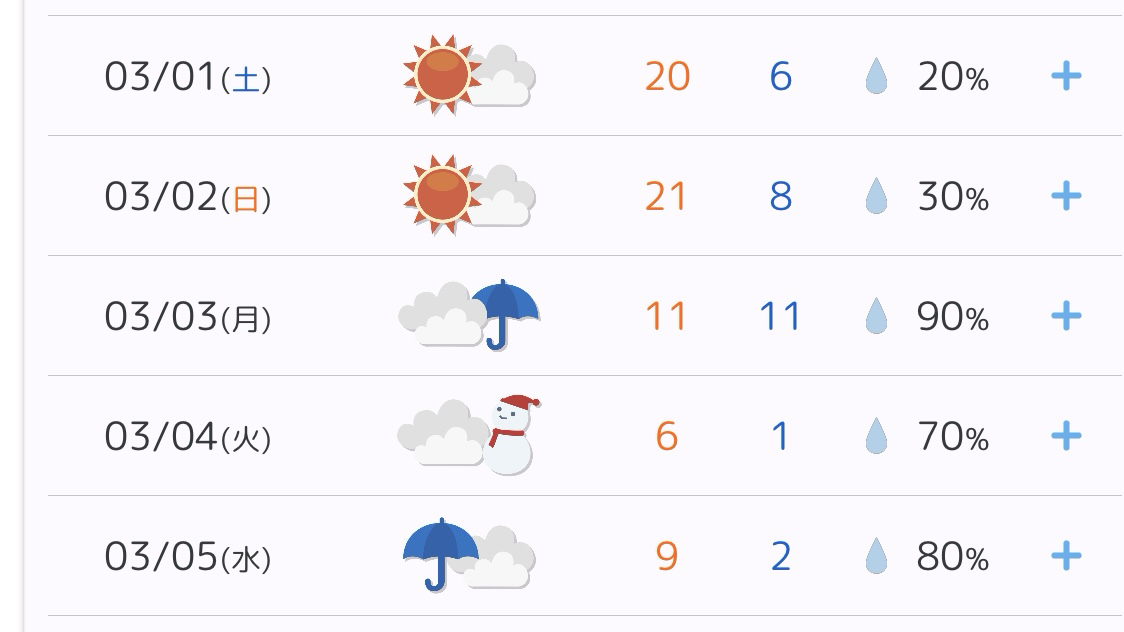Expand the 03/04 snow day details
This screenshot has height=632, width=1124.
tap(1066, 436)
